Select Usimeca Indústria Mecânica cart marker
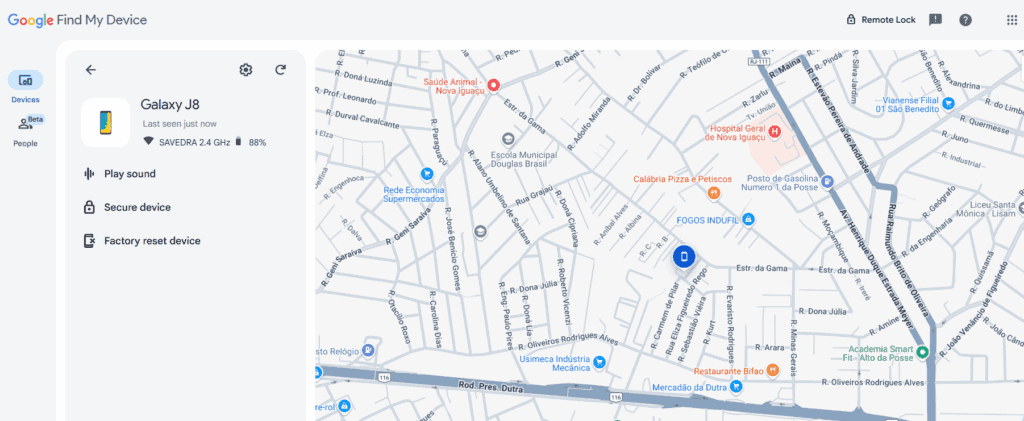1024x421 pixels. pyautogui.click(x=599, y=362)
